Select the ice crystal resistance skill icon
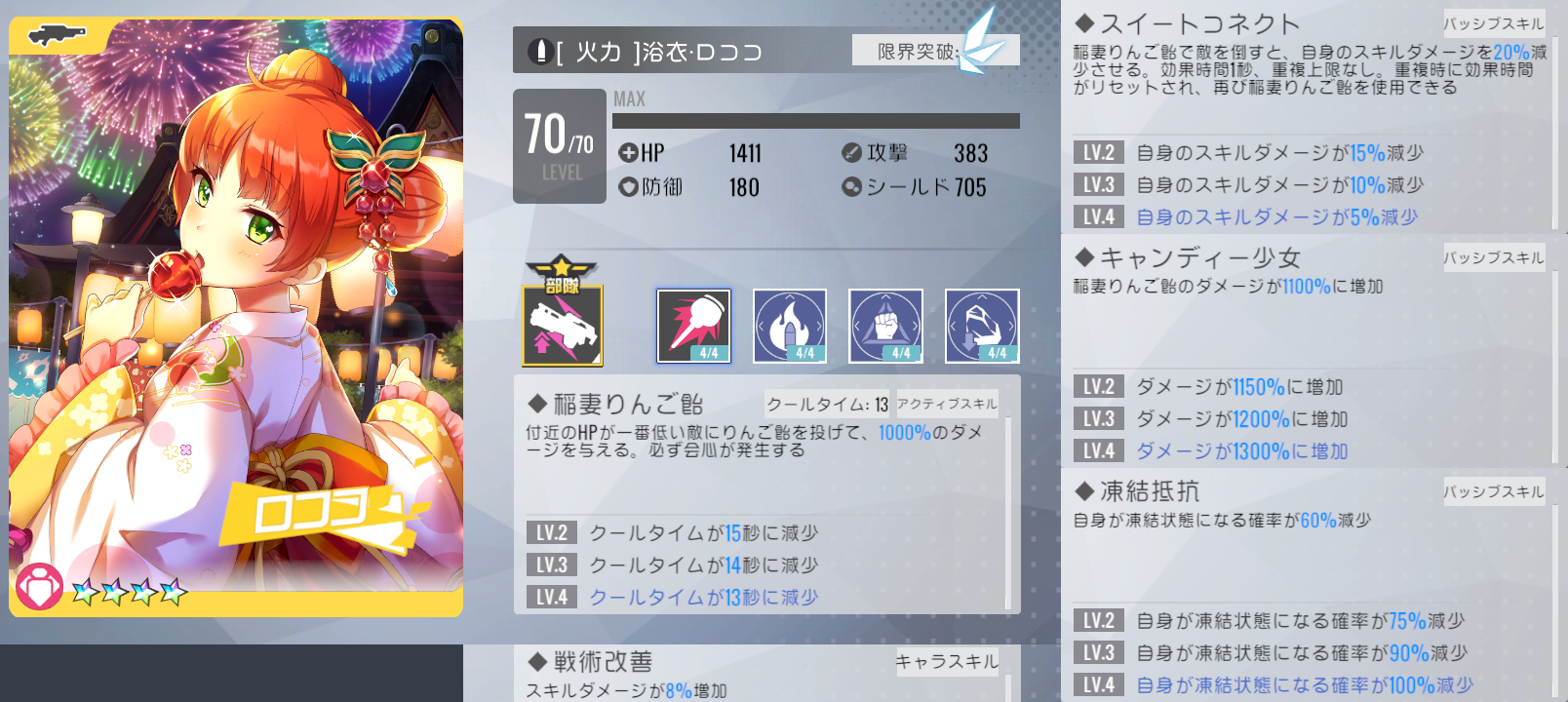The height and width of the screenshot is (702, 1568). [x=982, y=326]
